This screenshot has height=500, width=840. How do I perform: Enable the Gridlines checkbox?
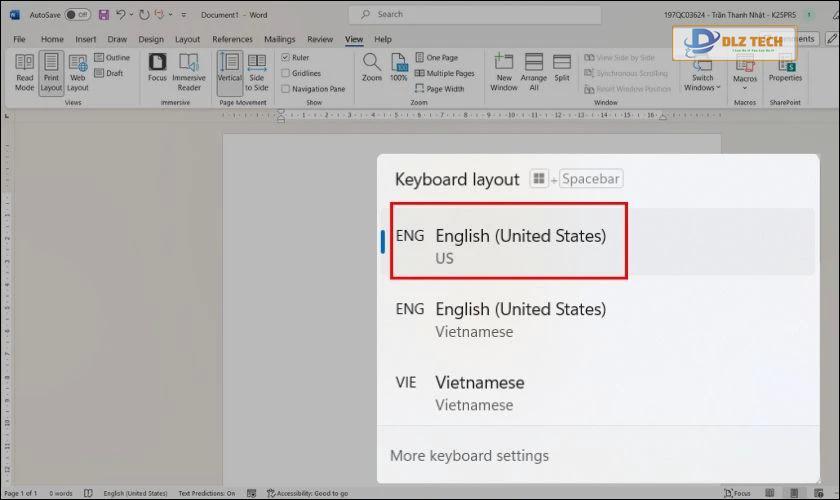pos(286,73)
